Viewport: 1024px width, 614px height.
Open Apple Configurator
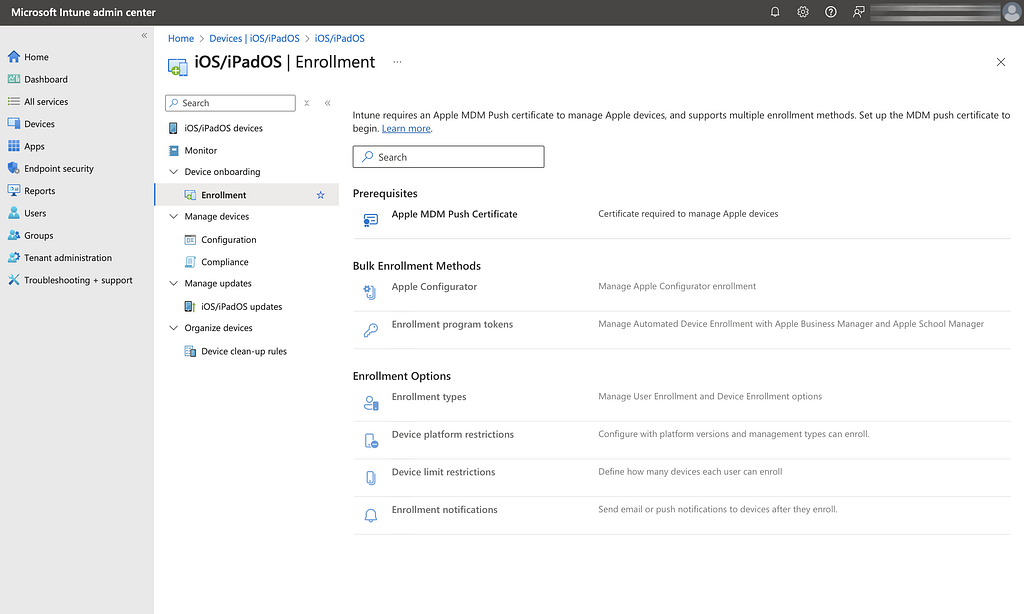click(434, 287)
